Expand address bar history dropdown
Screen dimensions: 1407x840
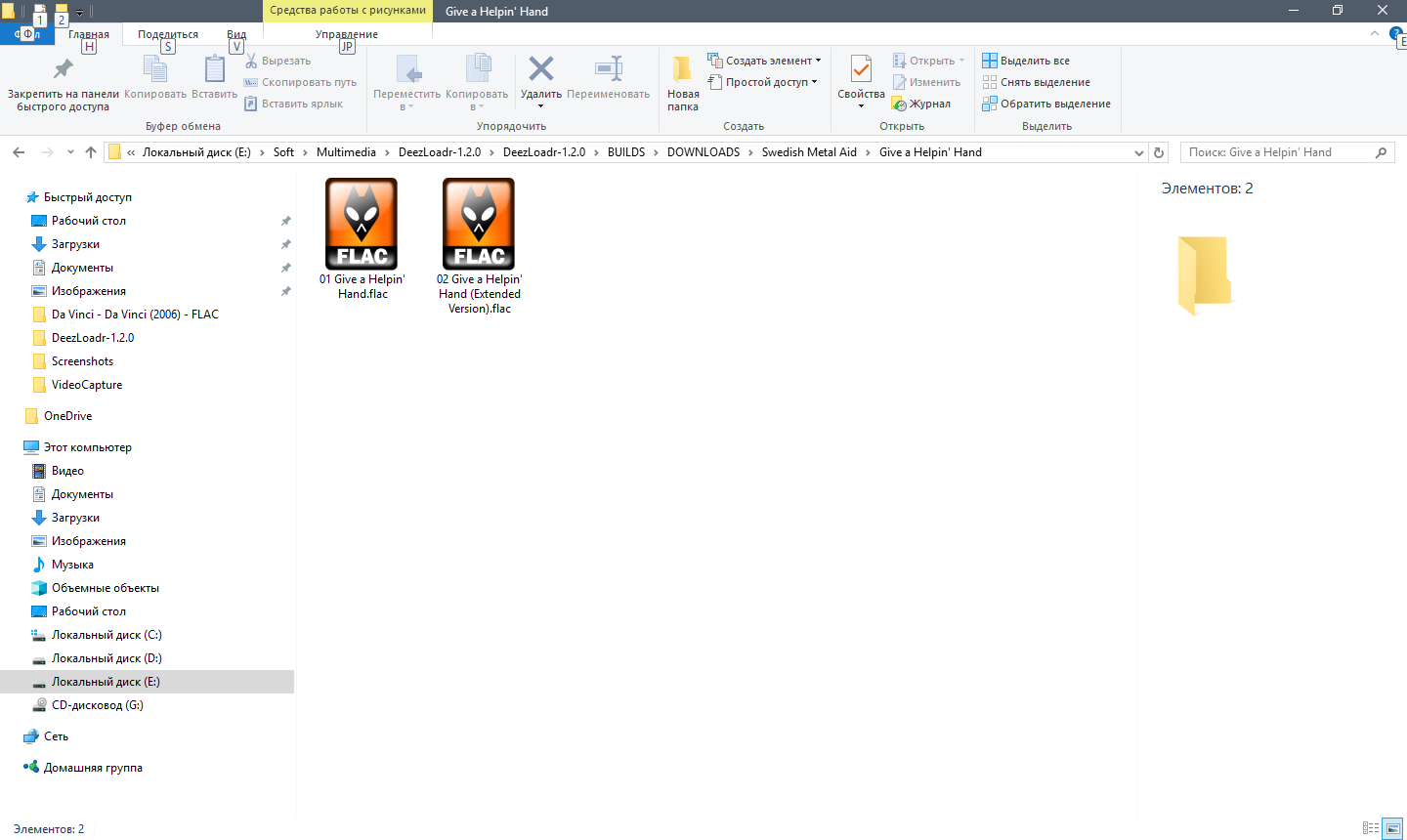(1138, 152)
